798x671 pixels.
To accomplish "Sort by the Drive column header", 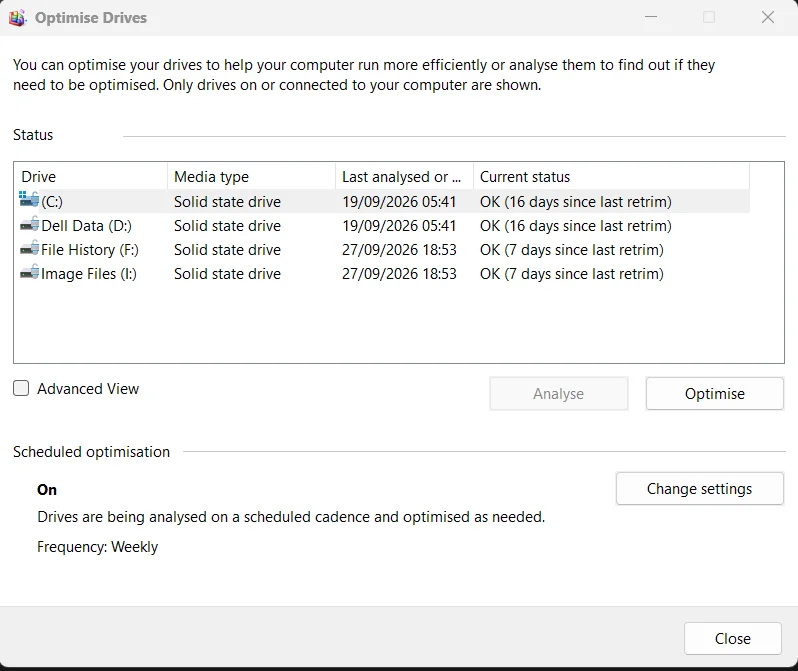I will (x=91, y=177).
